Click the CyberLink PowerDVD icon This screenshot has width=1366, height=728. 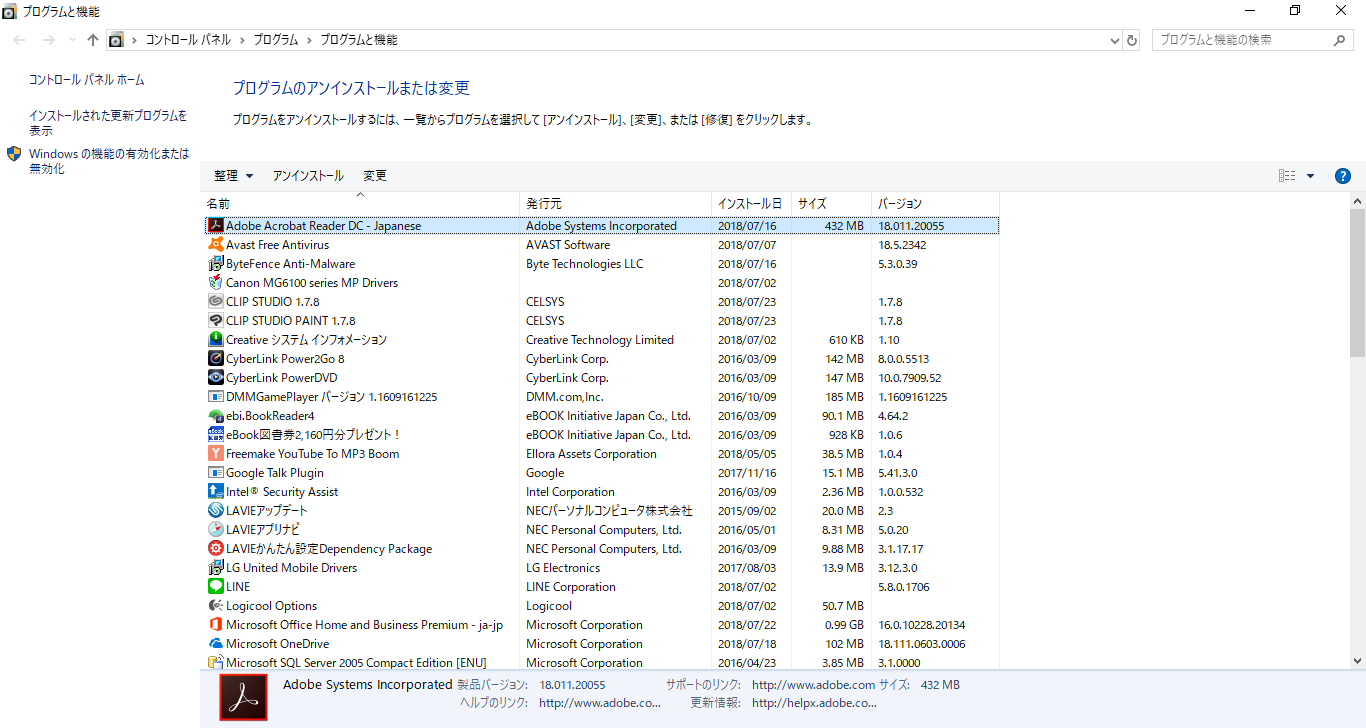pos(215,378)
